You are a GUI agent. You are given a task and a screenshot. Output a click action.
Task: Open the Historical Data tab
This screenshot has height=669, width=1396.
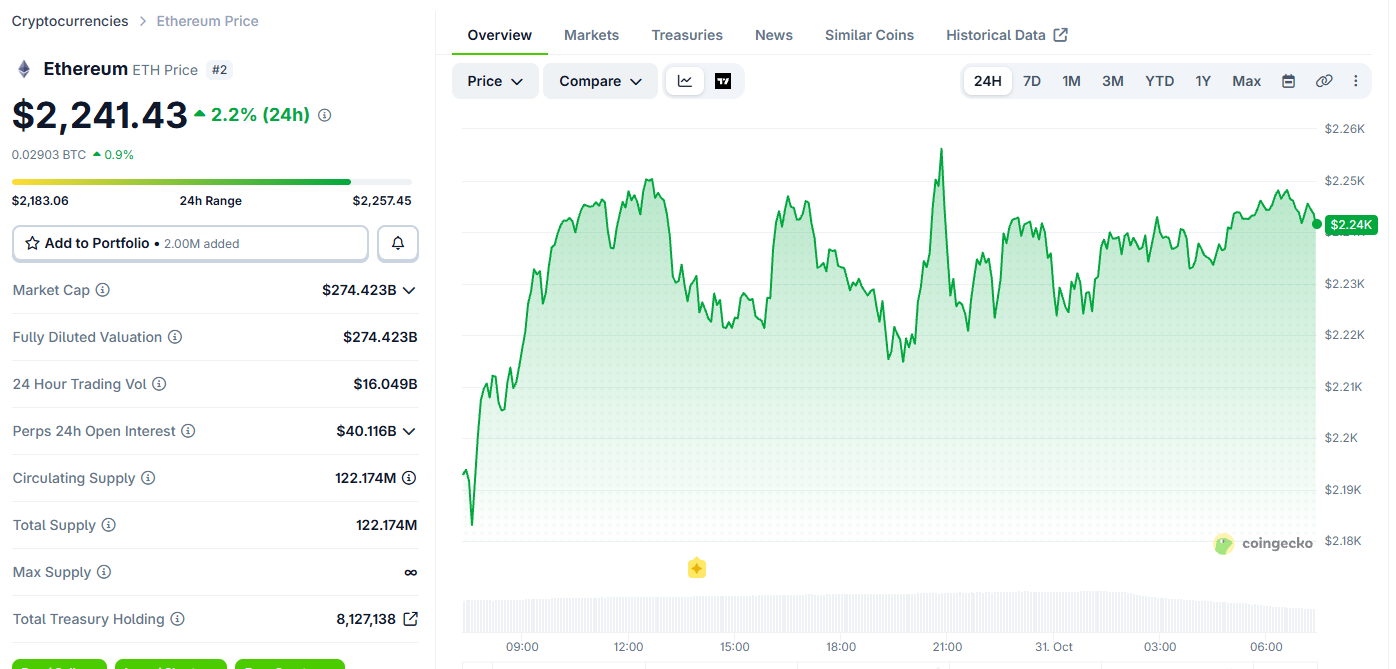click(x=1007, y=35)
